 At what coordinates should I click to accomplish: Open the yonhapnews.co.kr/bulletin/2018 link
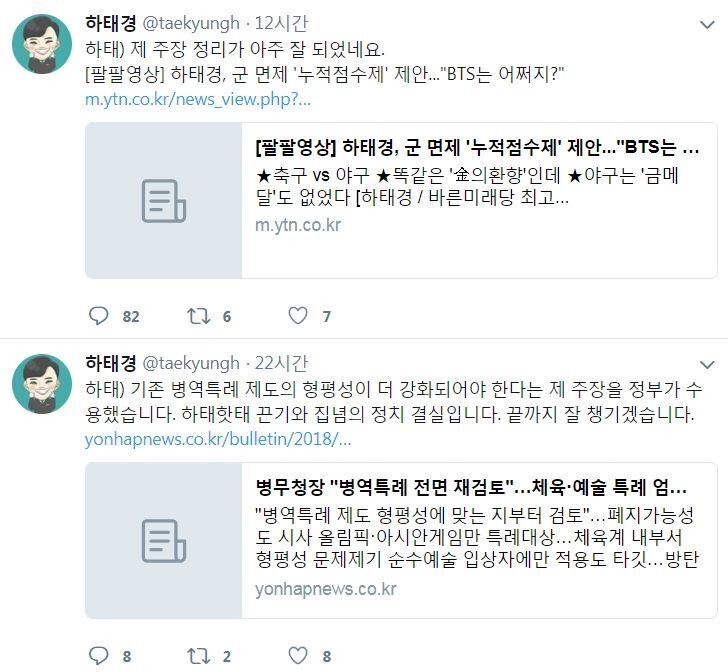pos(218,439)
